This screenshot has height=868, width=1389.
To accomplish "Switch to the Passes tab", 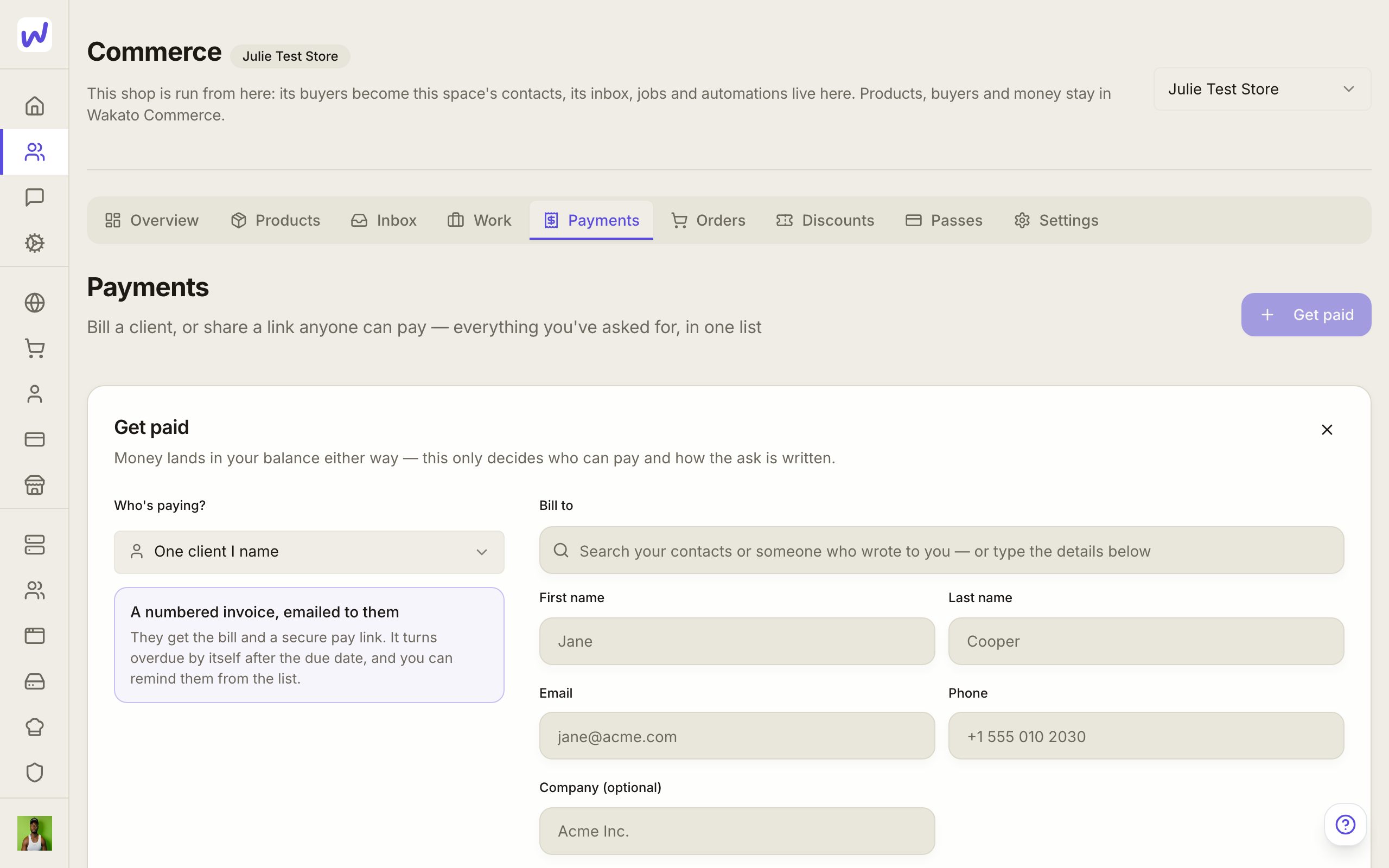I will click(x=944, y=220).
